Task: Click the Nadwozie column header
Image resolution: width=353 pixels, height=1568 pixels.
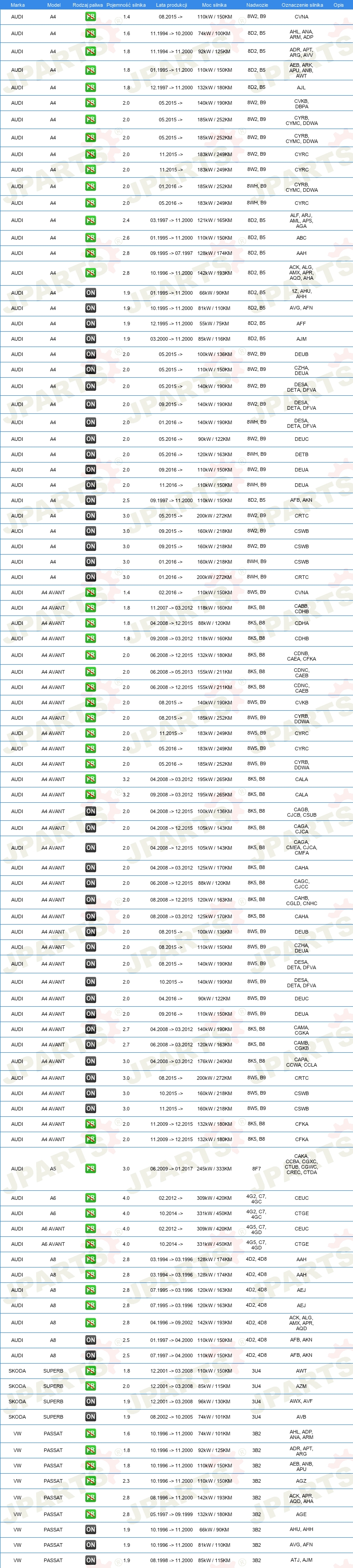Action: [257, 5]
